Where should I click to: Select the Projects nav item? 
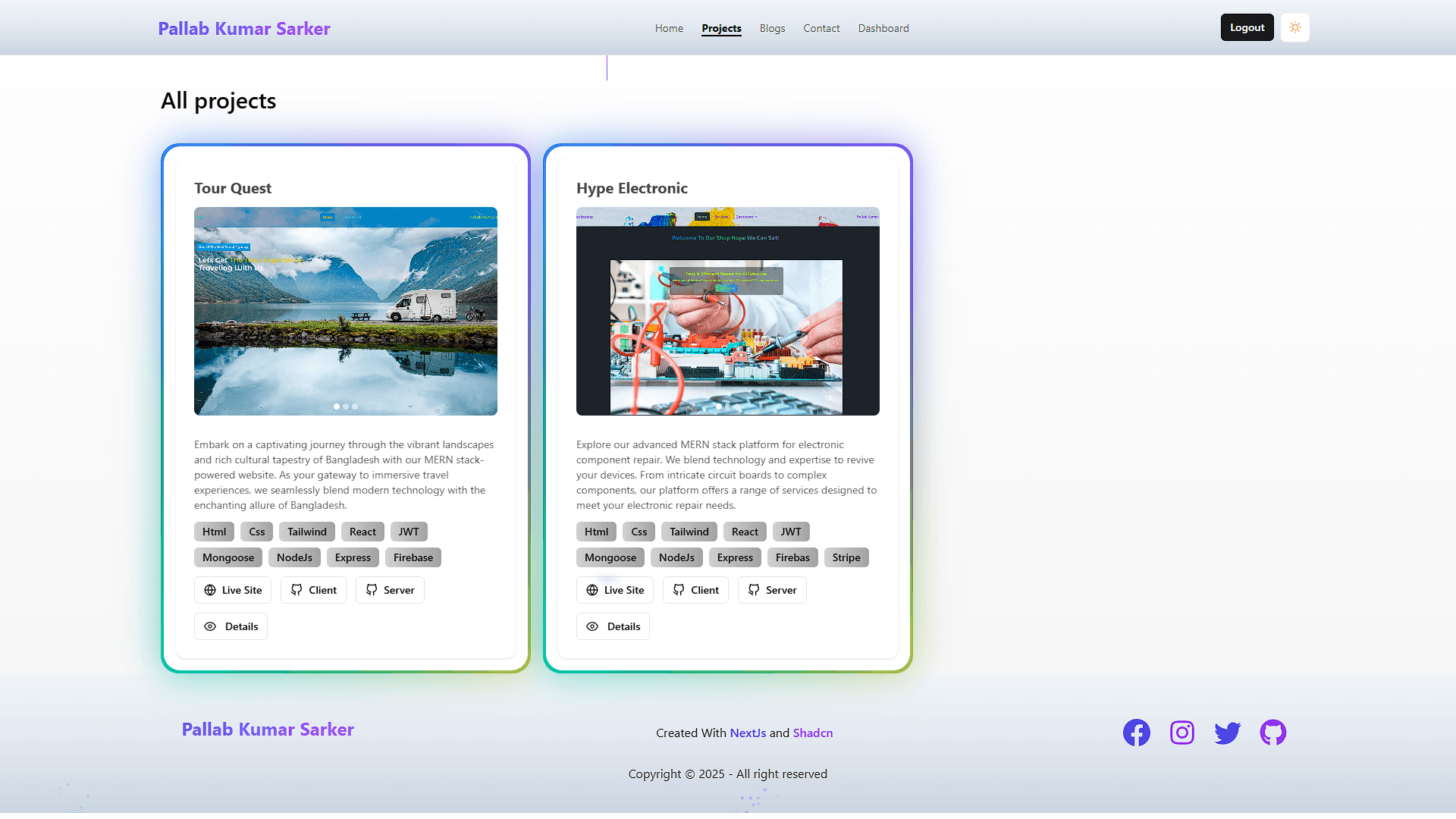(721, 28)
